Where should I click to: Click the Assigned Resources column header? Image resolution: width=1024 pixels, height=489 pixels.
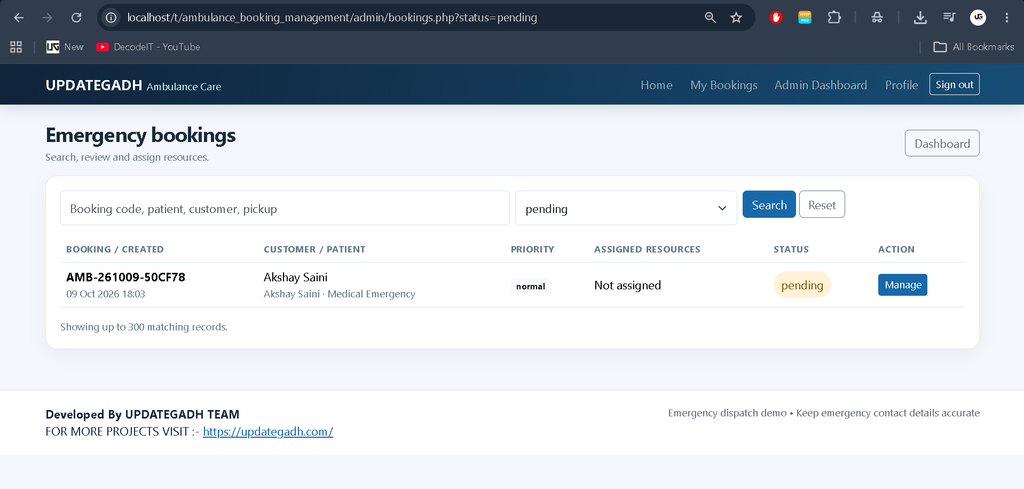(647, 249)
